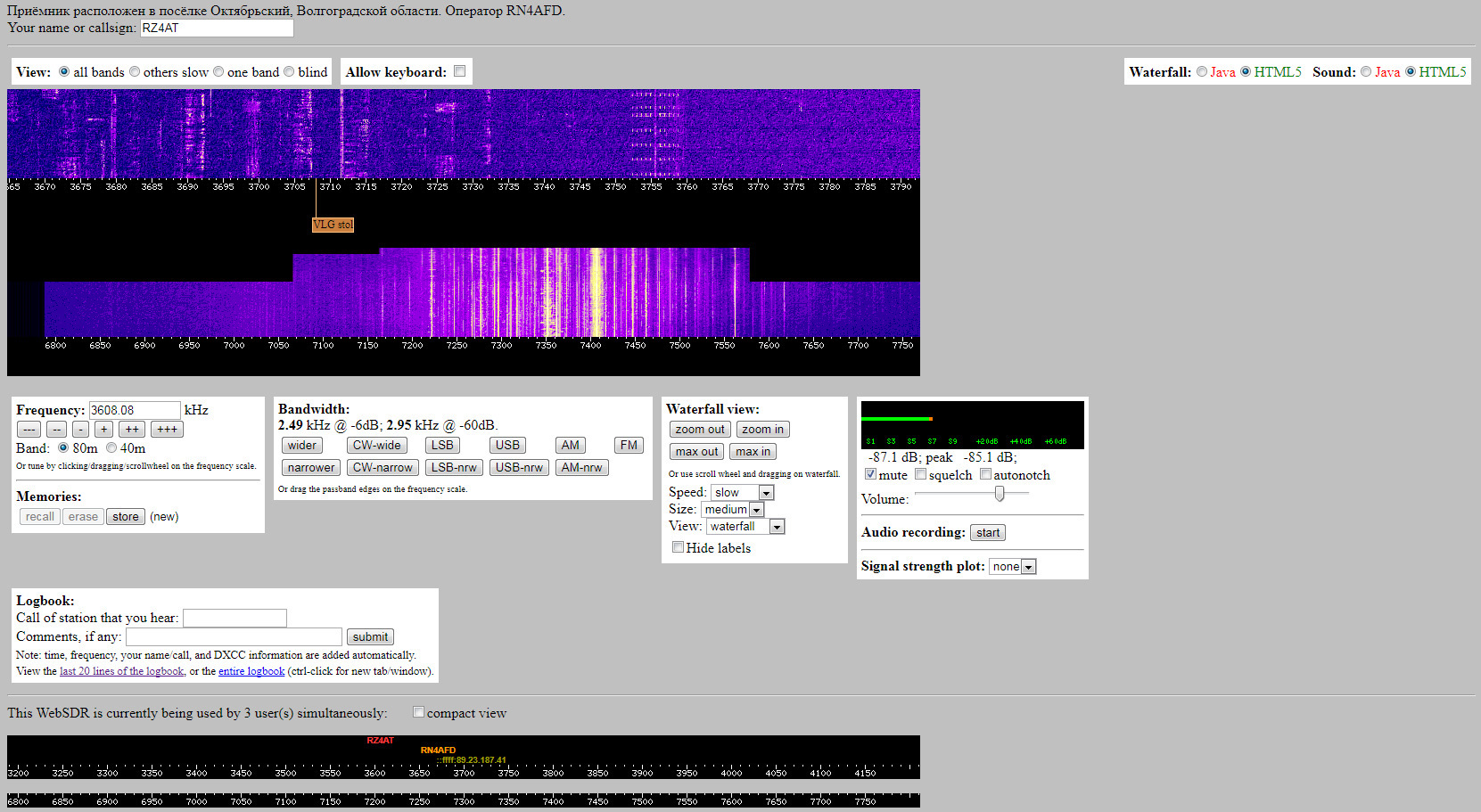
Task: Enable the squelch checkbox
Action: [921, 474]
